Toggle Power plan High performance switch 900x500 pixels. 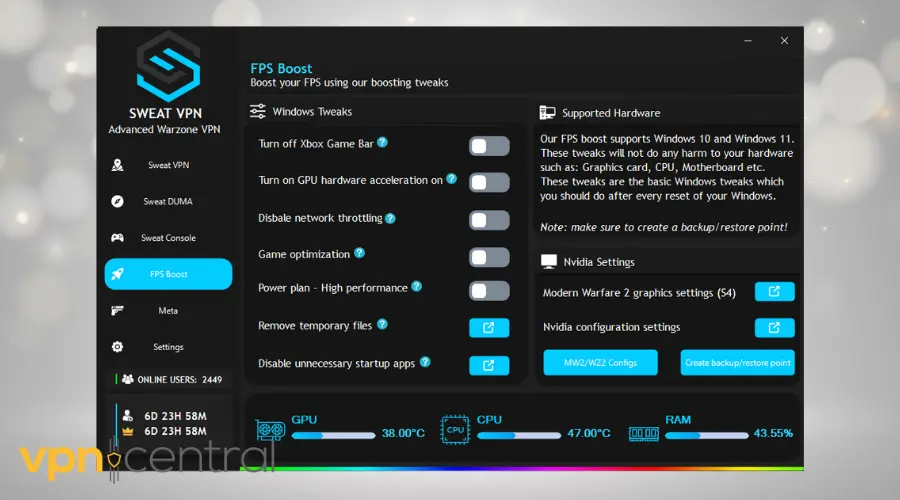point(488,290)
